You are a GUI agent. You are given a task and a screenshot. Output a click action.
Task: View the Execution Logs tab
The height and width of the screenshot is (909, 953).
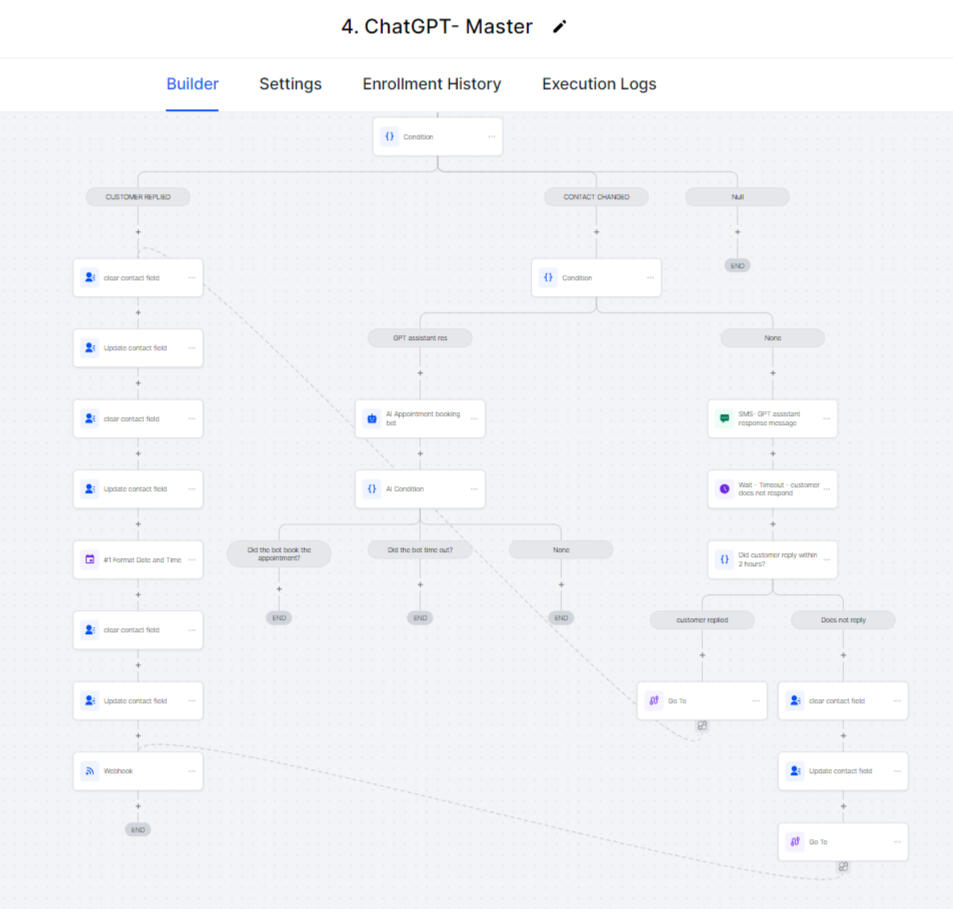click(599, 84)
